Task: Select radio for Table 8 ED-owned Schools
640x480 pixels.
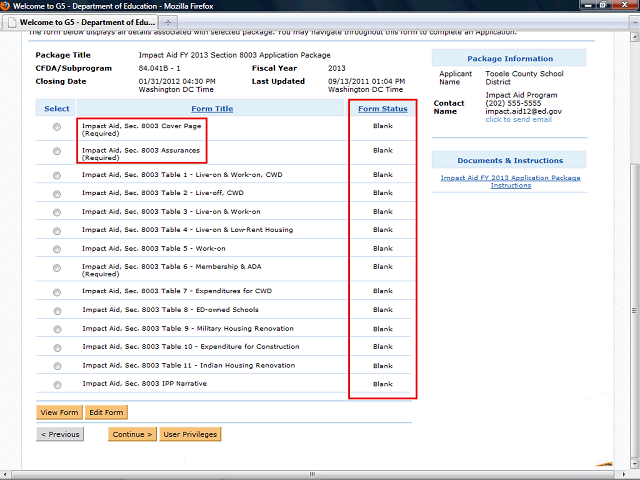Action: tap(57, 311)
